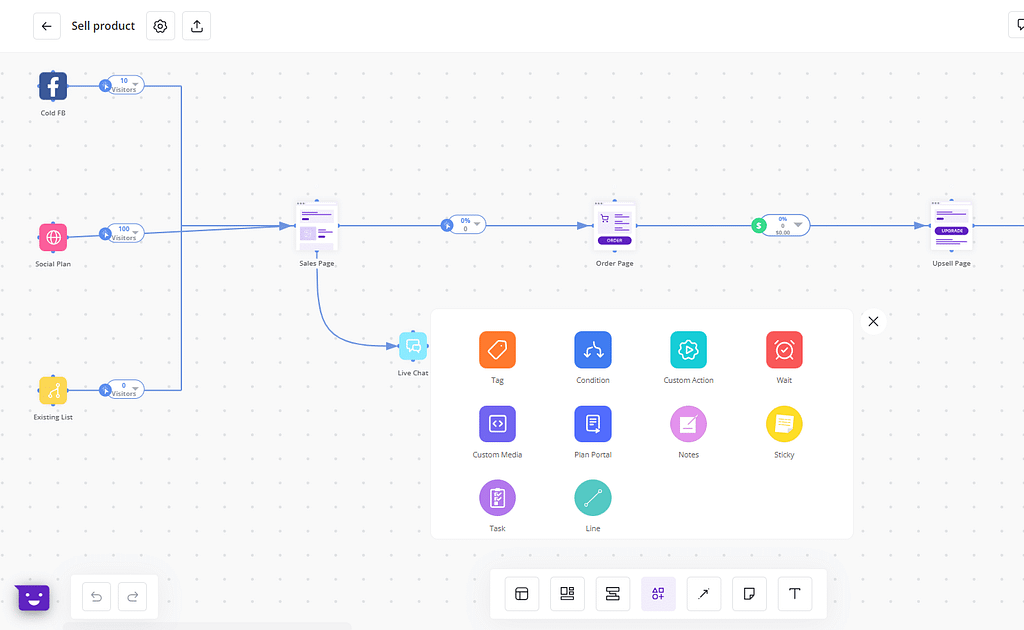Go back using the arrow button
1024x630 pixels.
click(47, 26)
